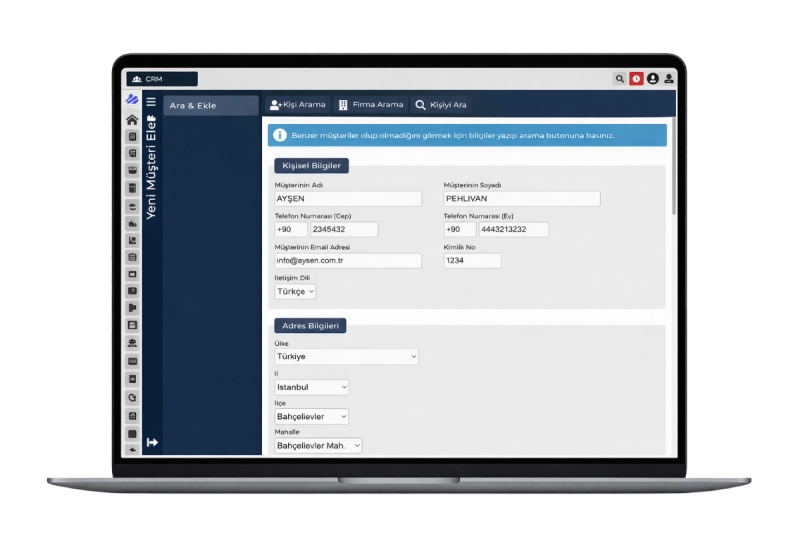800x533 pixels.
Task: Click the mobile phone country code +90 field
Action: [x=291, y=230]
